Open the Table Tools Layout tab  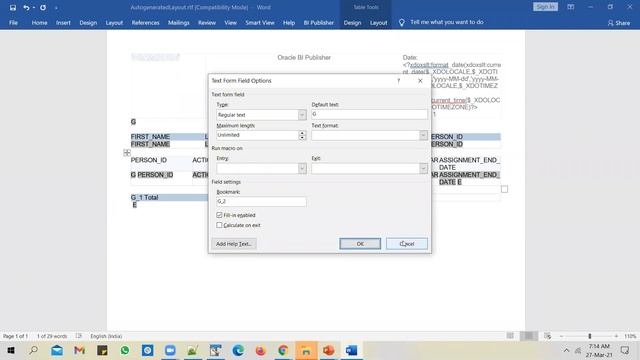pyautogui.click(x=378, y=23)
